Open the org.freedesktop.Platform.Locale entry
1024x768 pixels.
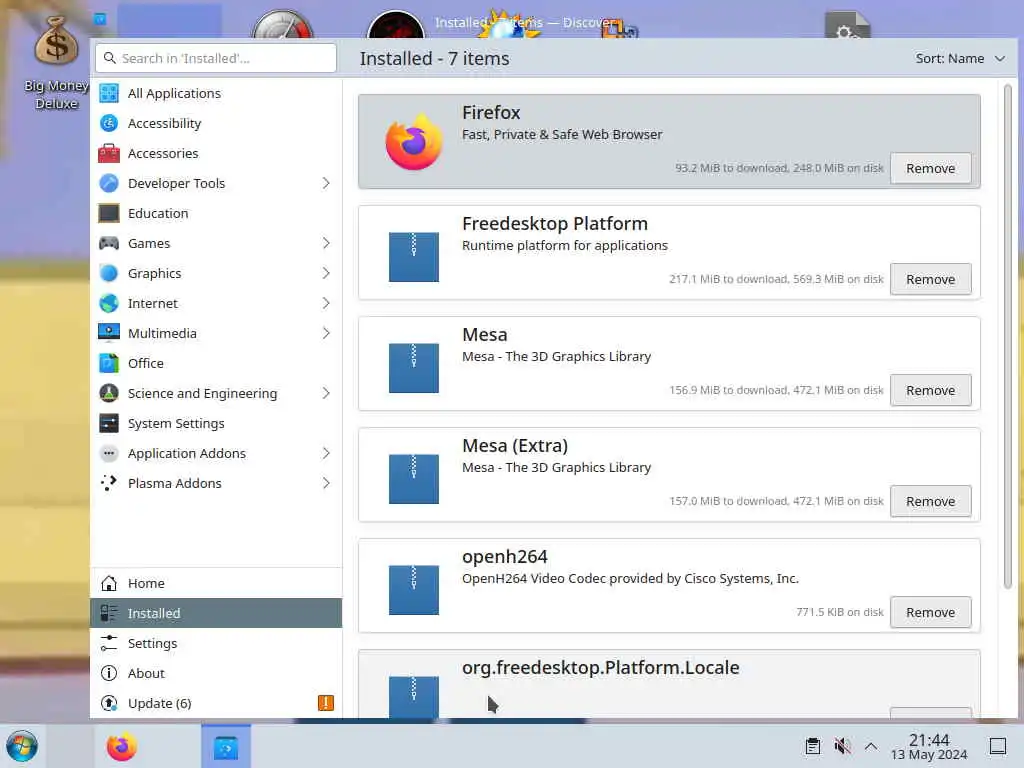pyautogui.click(x=669, y=684)
